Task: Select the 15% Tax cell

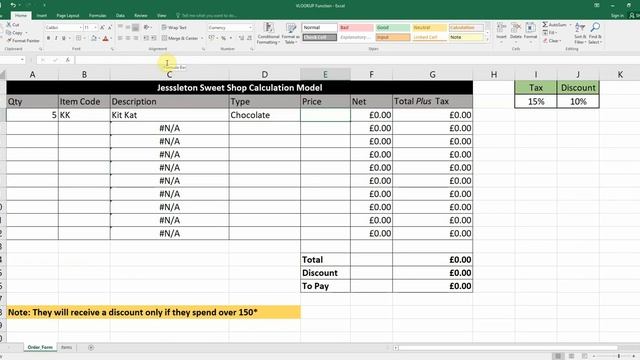Action: click(x=536, y=101)
